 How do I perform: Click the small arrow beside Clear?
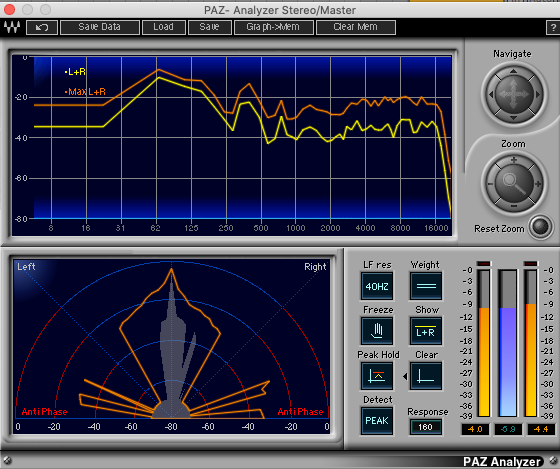coord(405,376)
